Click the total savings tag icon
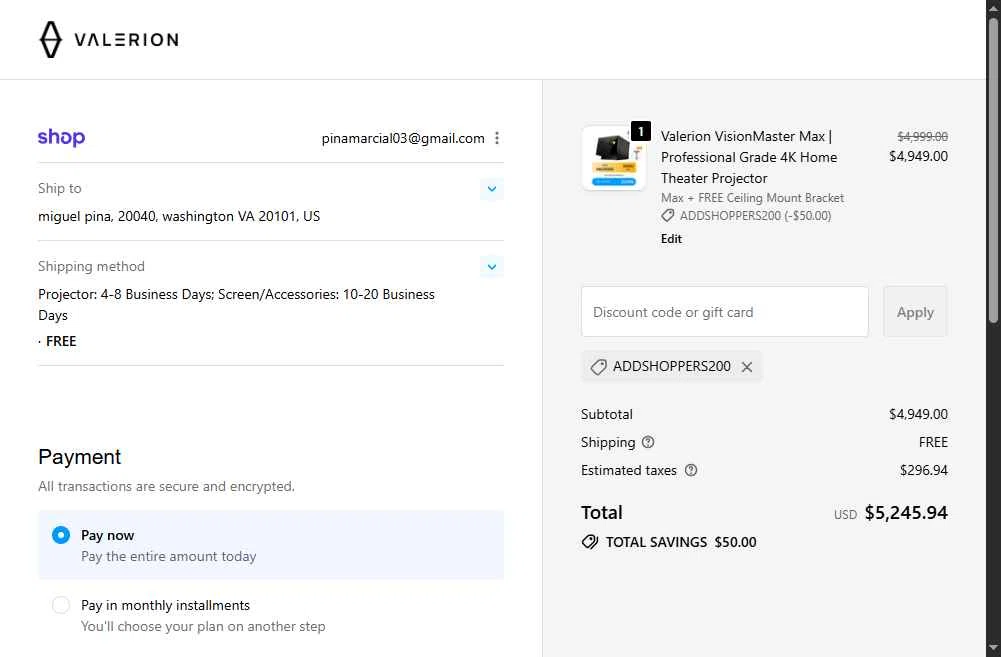 pyautogui.click(x=590, y=542)
